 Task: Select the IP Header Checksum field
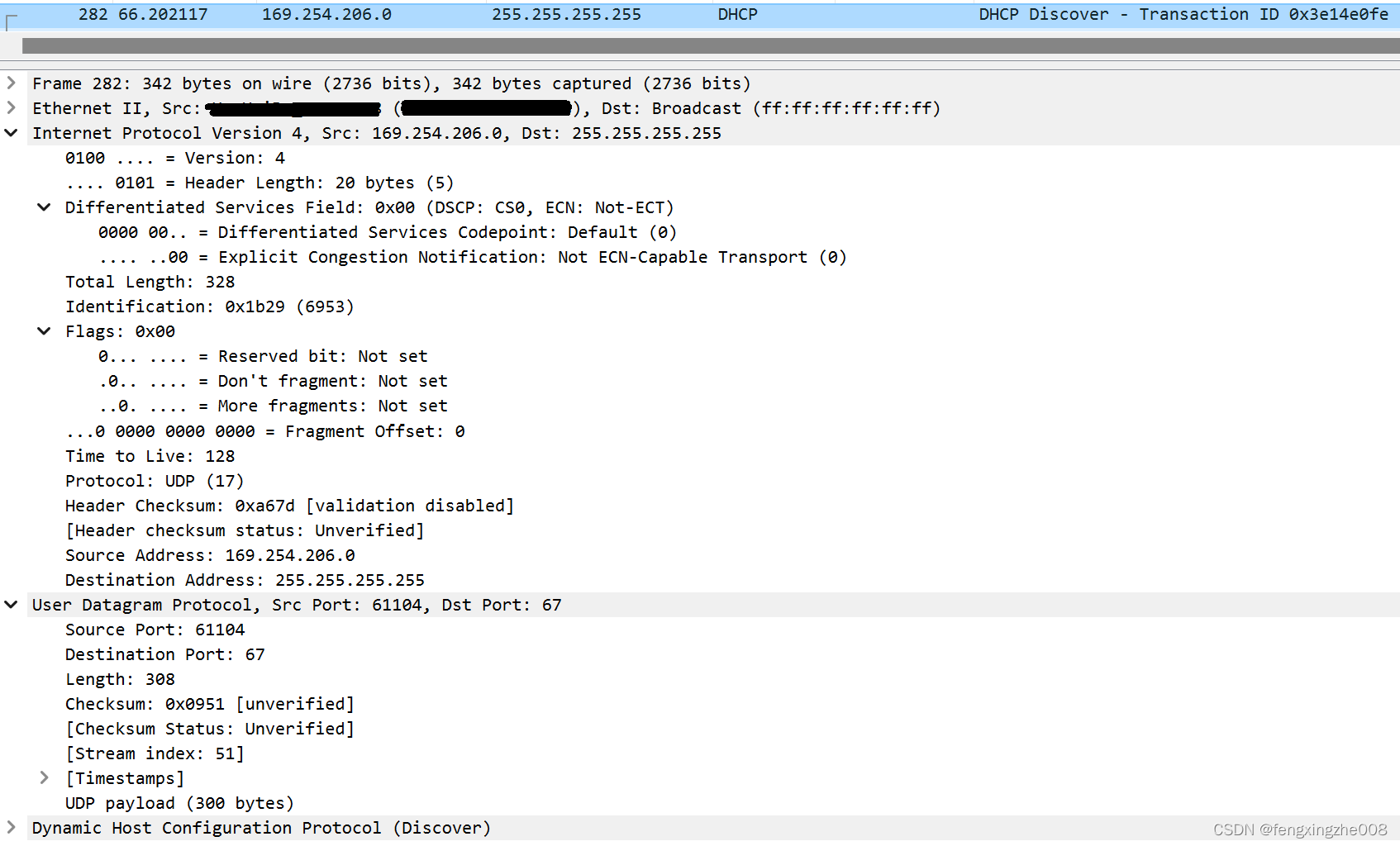(x=289, y=505)
